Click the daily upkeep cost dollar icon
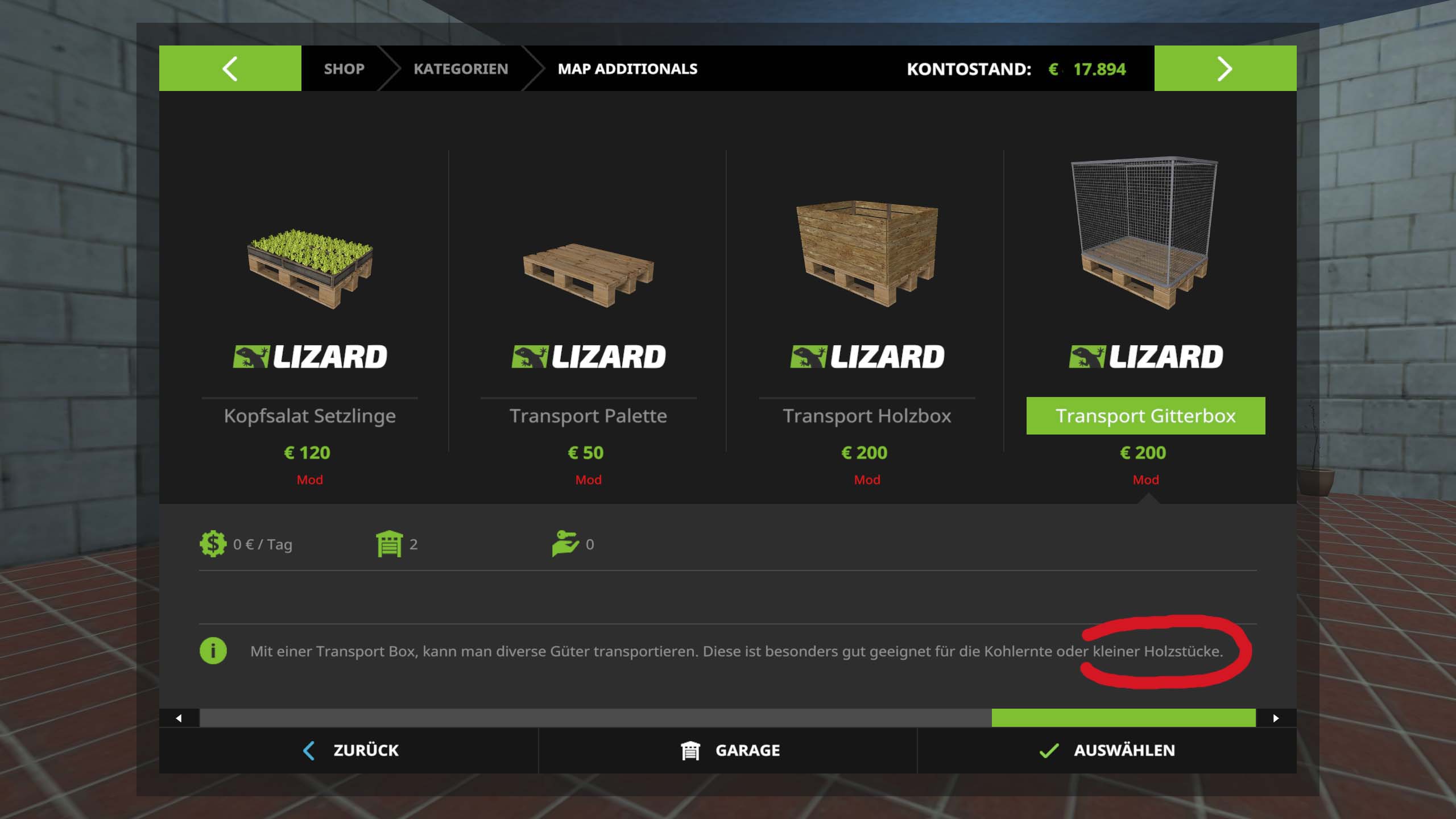The height and width of the screenshot is (819, 1456). (x=213, y=544)
